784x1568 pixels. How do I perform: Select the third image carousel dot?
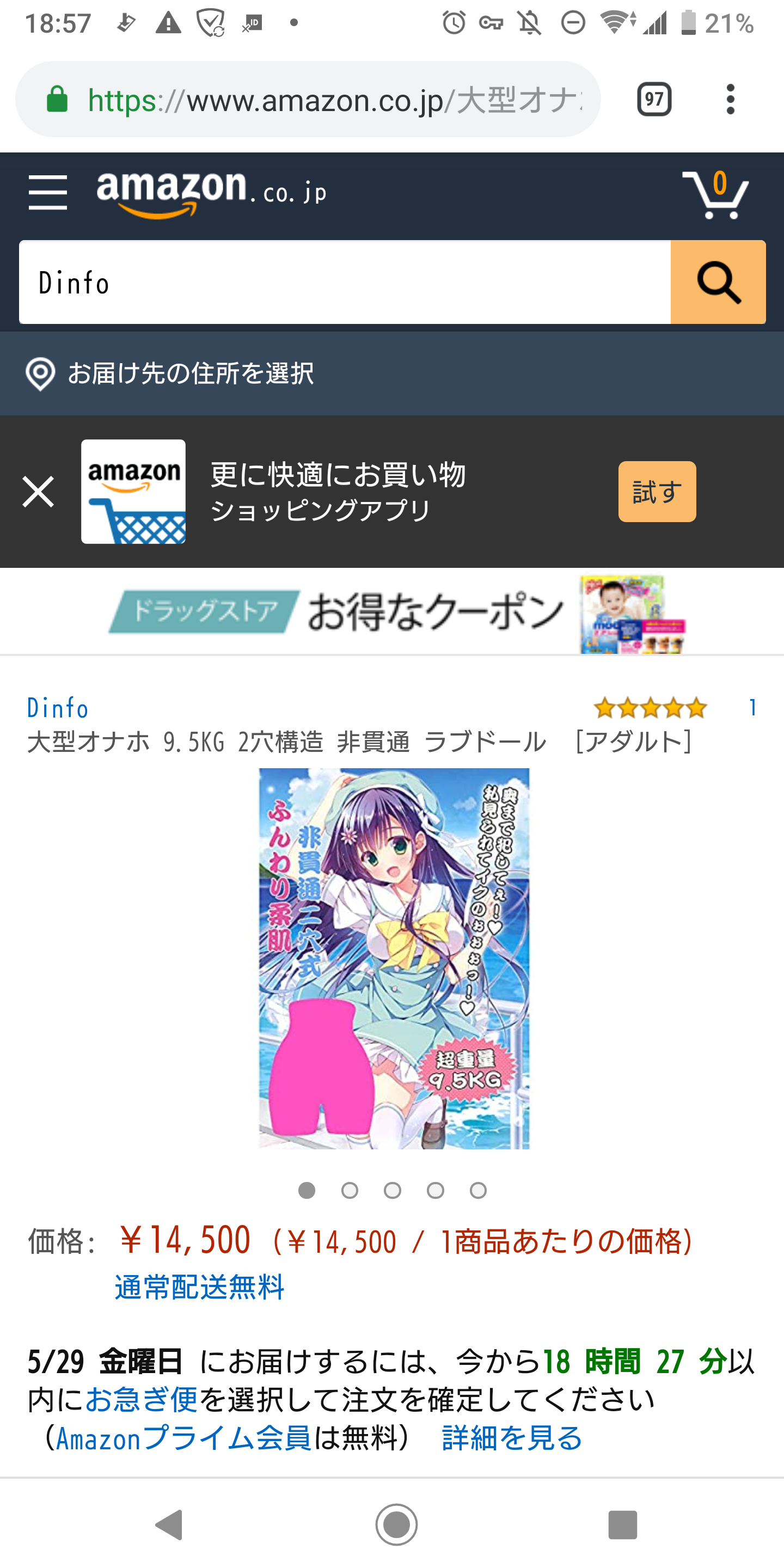point(392,1190)
